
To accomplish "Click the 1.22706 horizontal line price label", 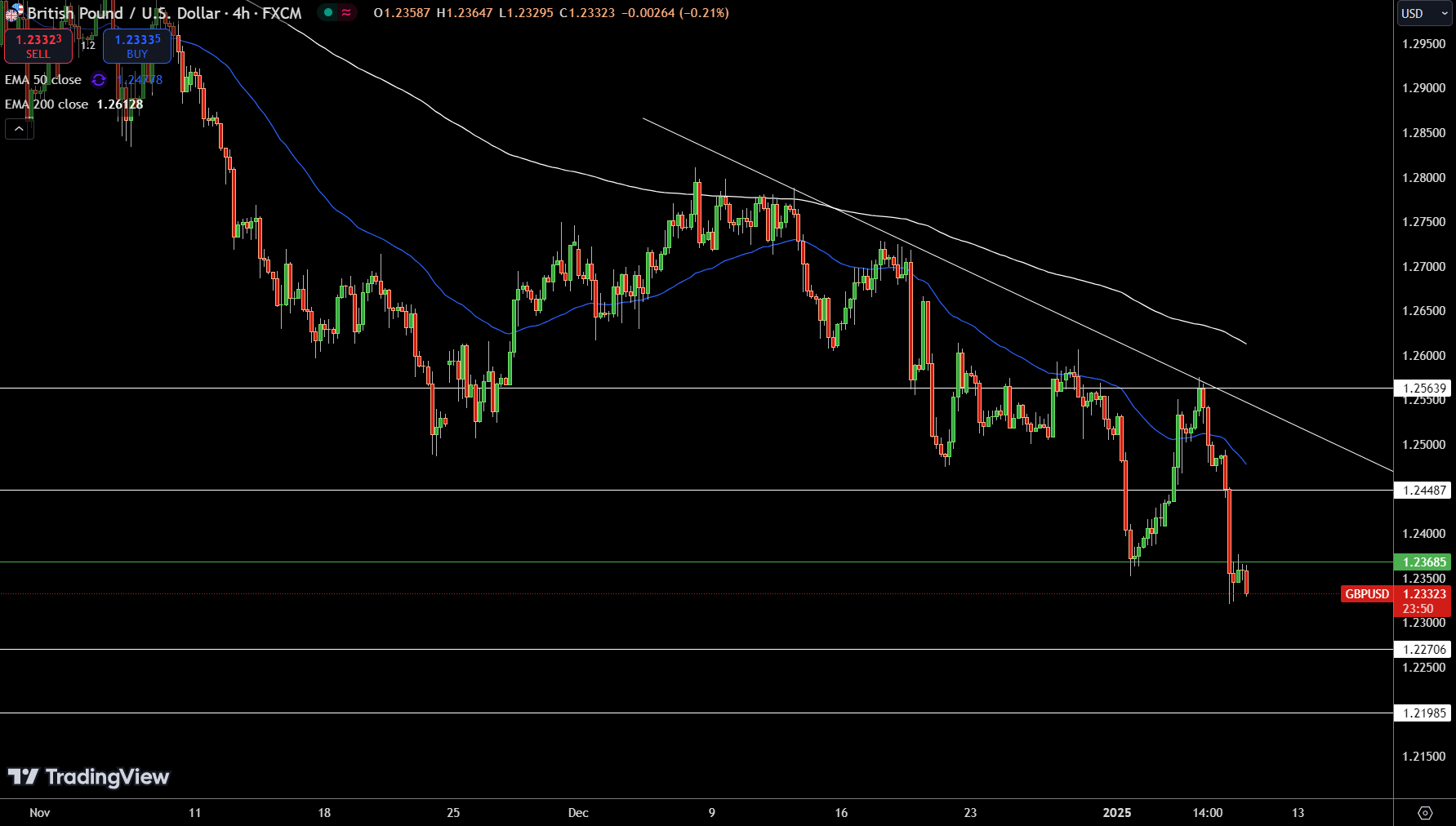I will [1424, 650].
